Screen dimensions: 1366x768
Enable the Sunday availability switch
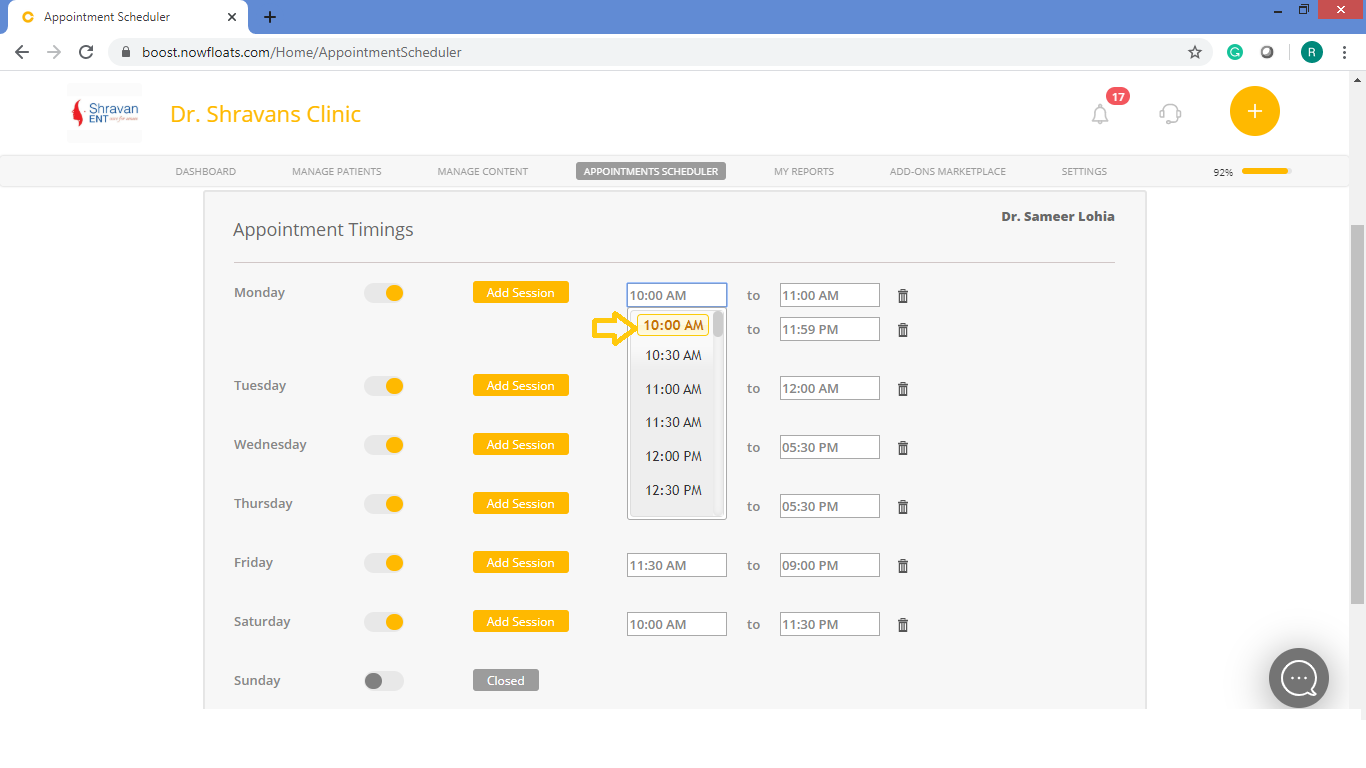384,681
